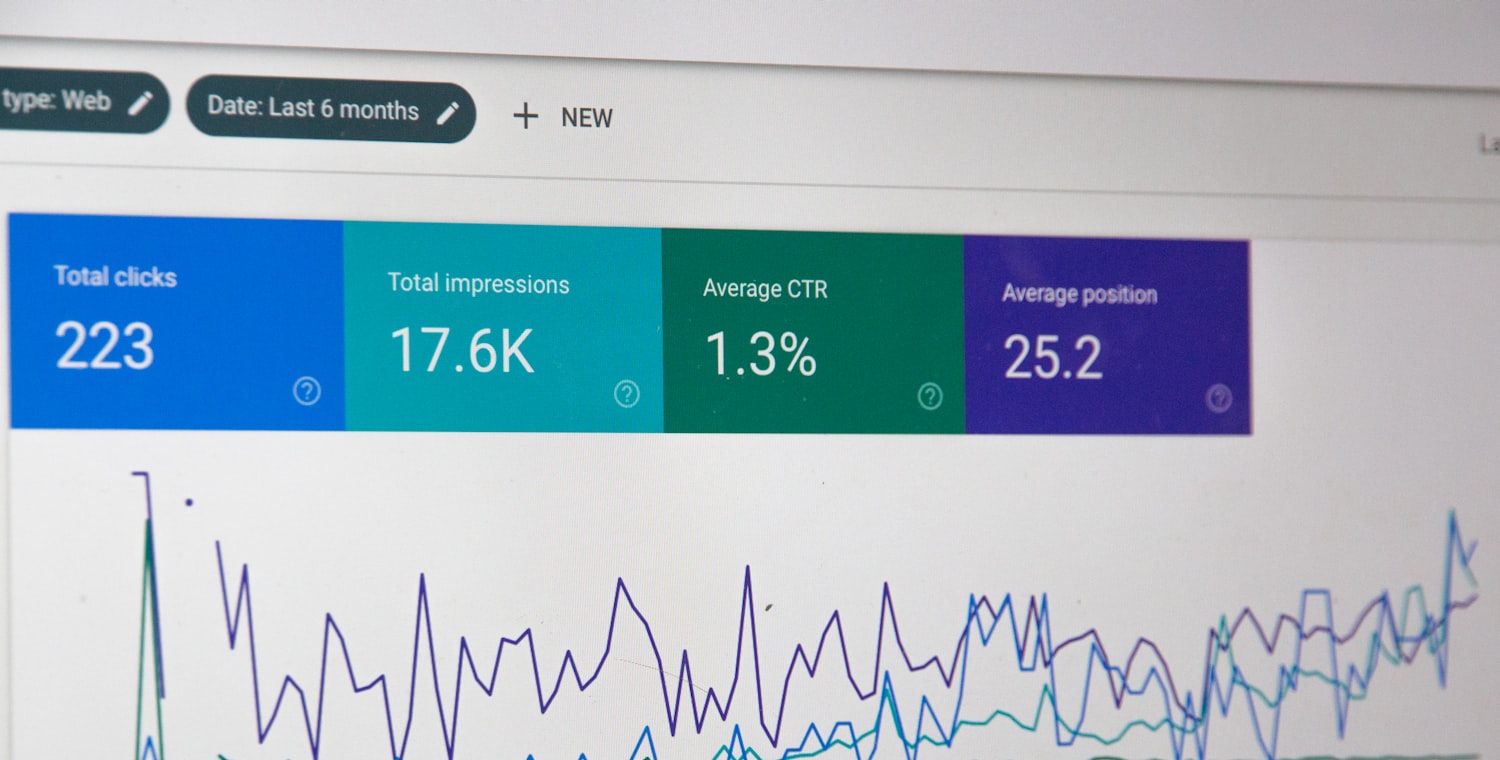Edit the search type Web filter pencil
1500x760 pixels.
click(141, 102)
